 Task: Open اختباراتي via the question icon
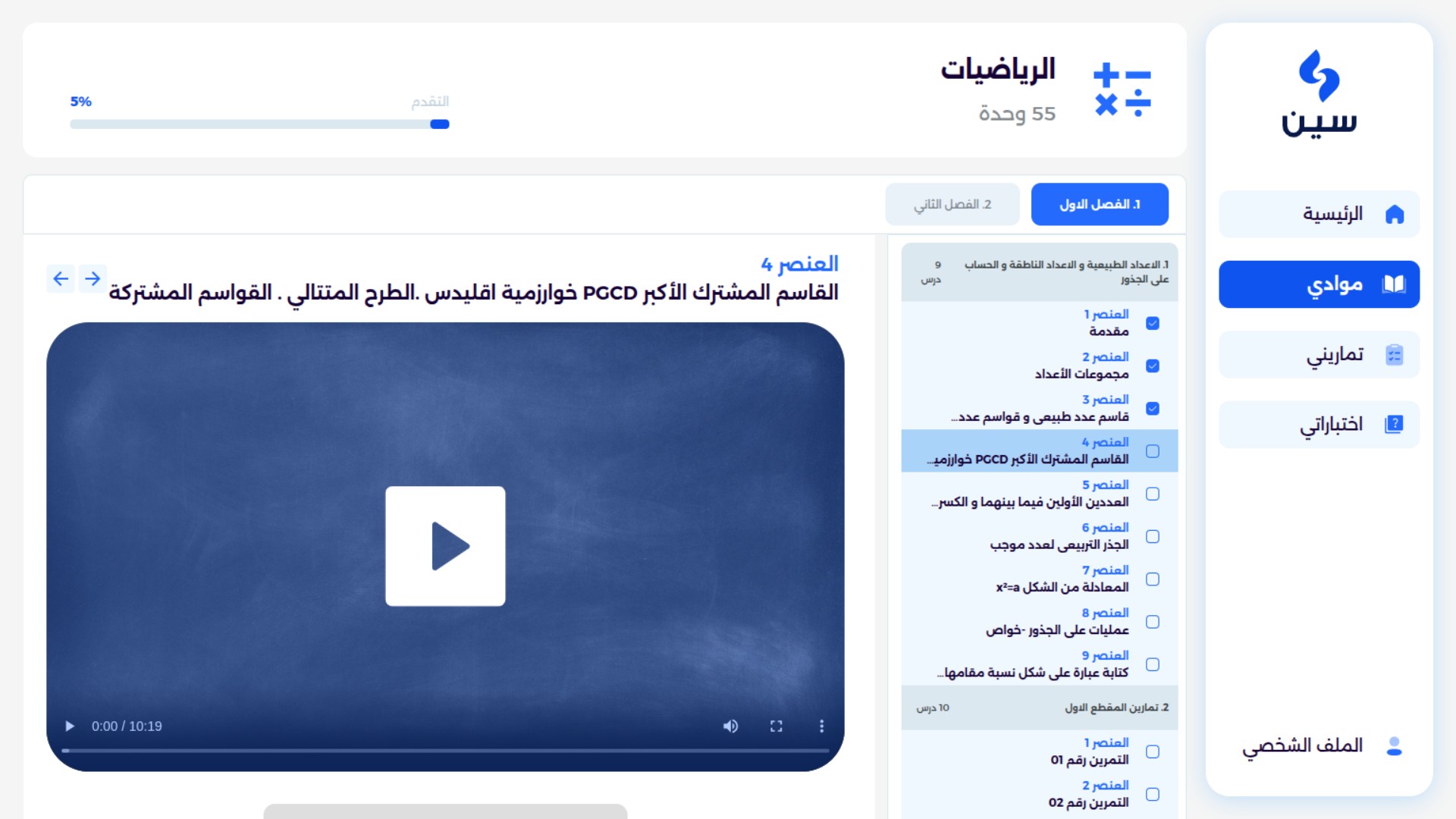pyautogui.click(x=1395, y=425)
